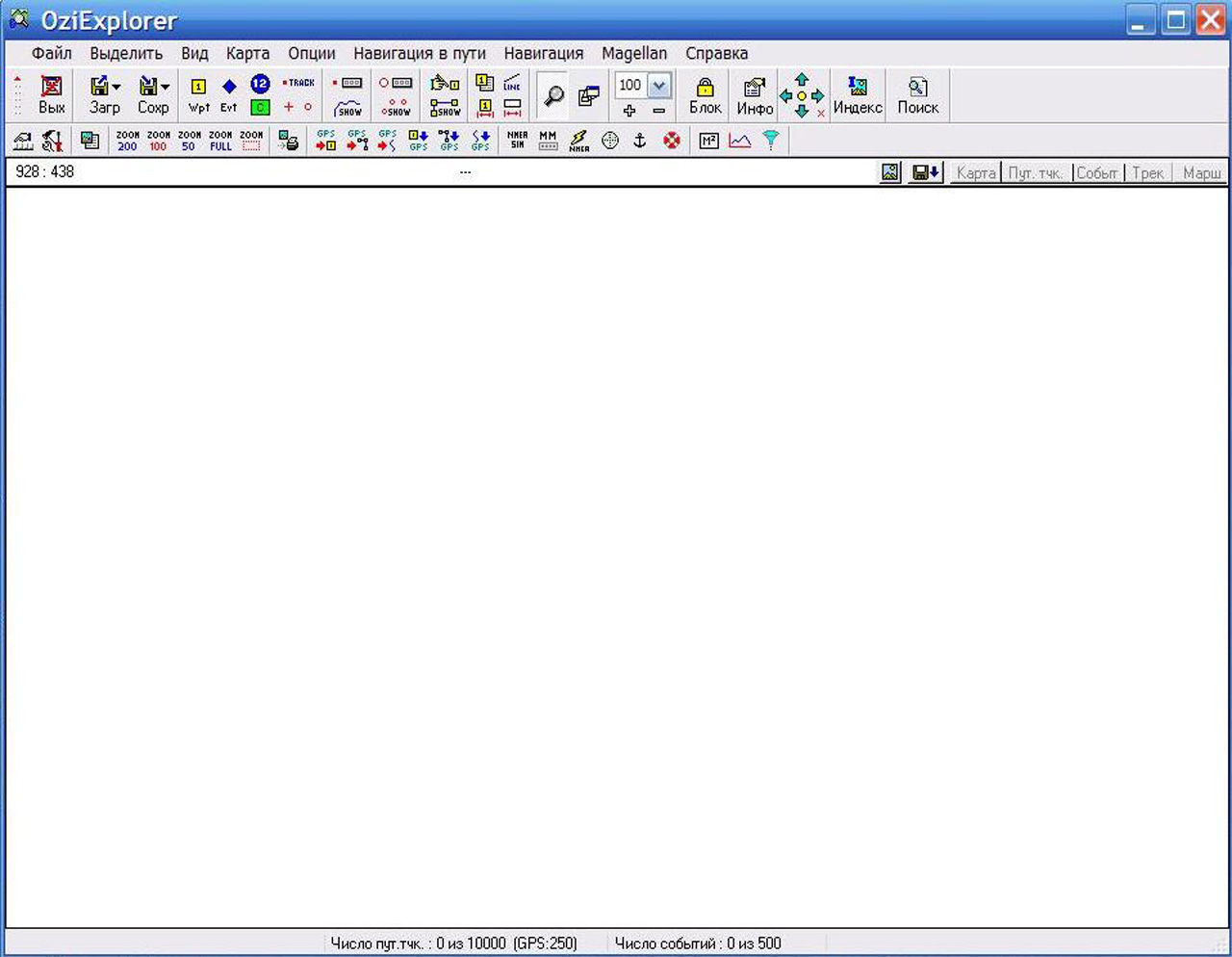Click the route SHOW icon
This screenshot has height=957, width=1232.
pos(445,108)
